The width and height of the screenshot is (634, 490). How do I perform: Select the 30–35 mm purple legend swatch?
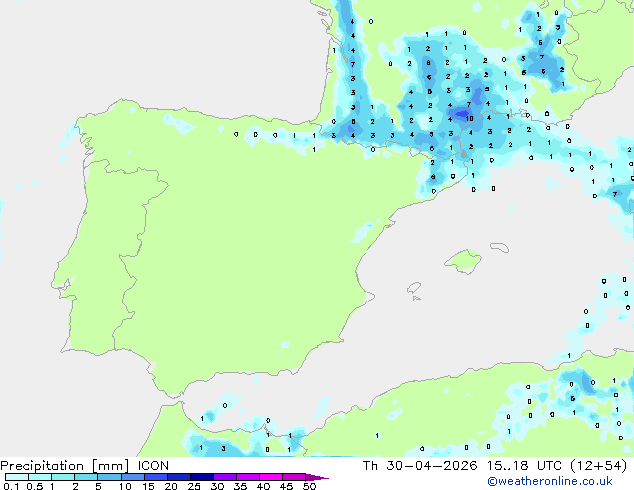pyautogui.click(x=225, y=477)
